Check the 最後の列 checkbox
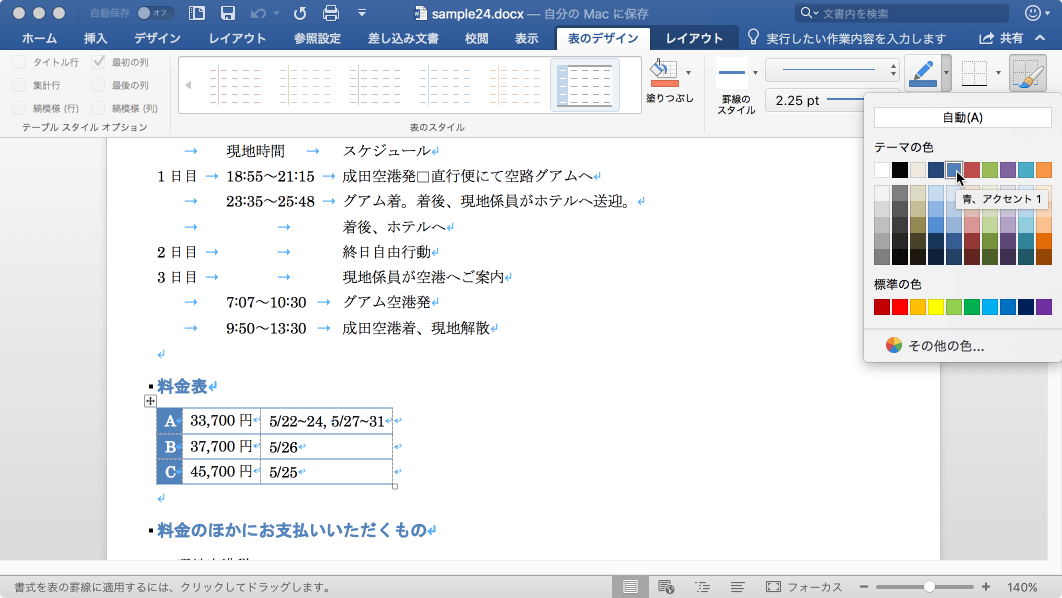The image size is (1062, 598). [x=98, y=85]
